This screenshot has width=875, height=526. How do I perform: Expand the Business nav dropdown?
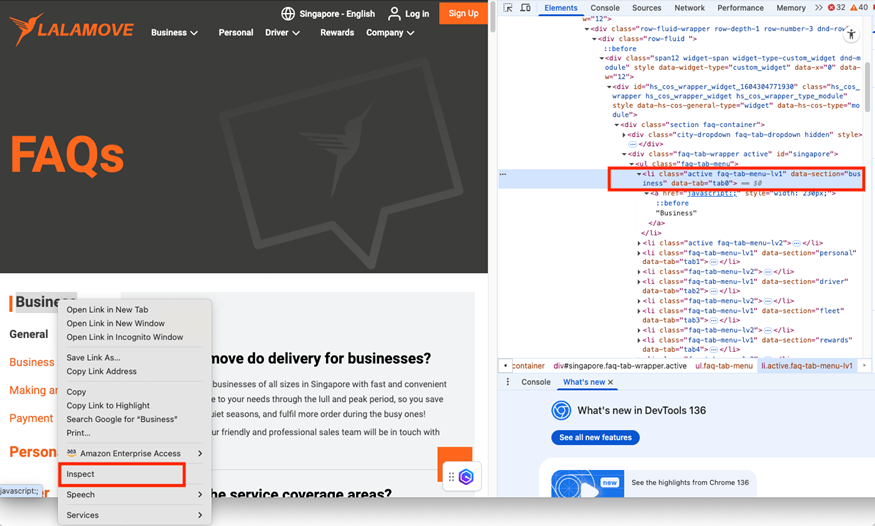point(174,32)
